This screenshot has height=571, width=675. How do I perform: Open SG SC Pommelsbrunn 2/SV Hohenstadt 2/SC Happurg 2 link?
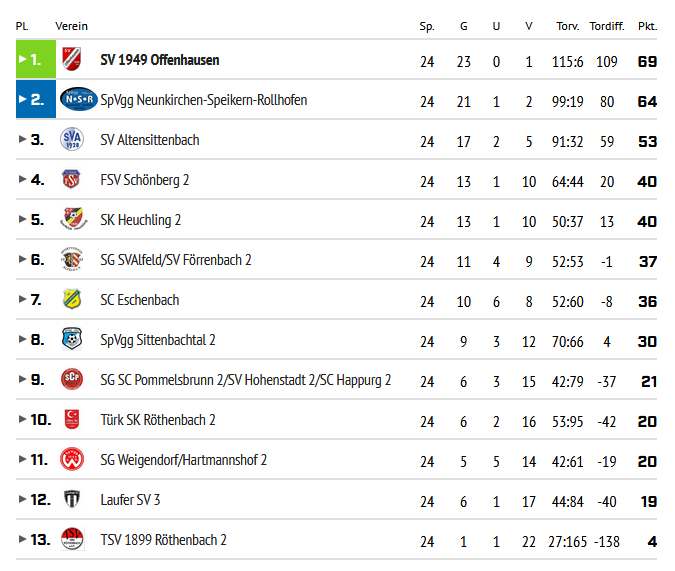pos(246,380)
